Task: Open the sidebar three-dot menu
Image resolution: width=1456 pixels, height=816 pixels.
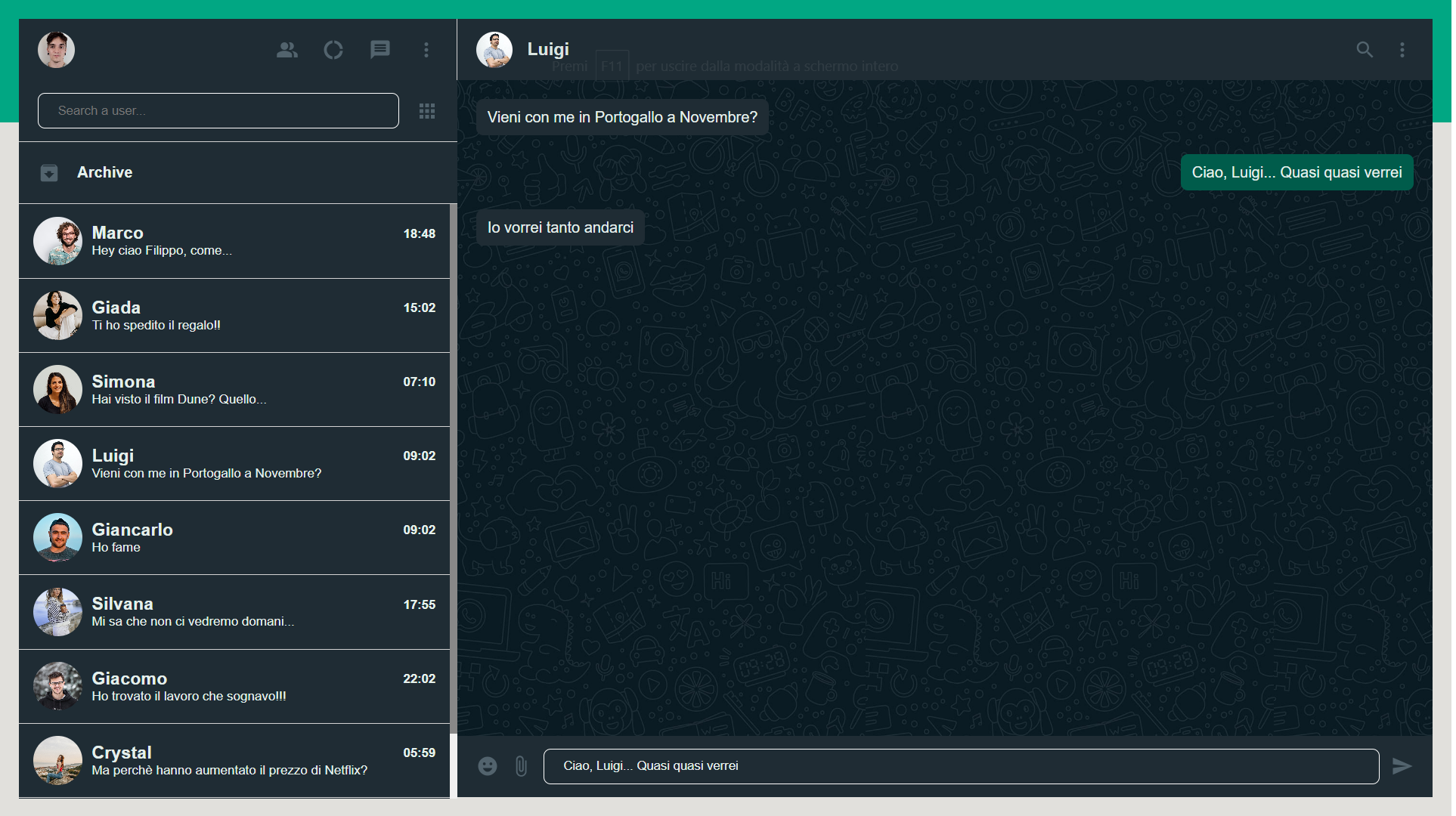Action: click(x=426, y=50)
